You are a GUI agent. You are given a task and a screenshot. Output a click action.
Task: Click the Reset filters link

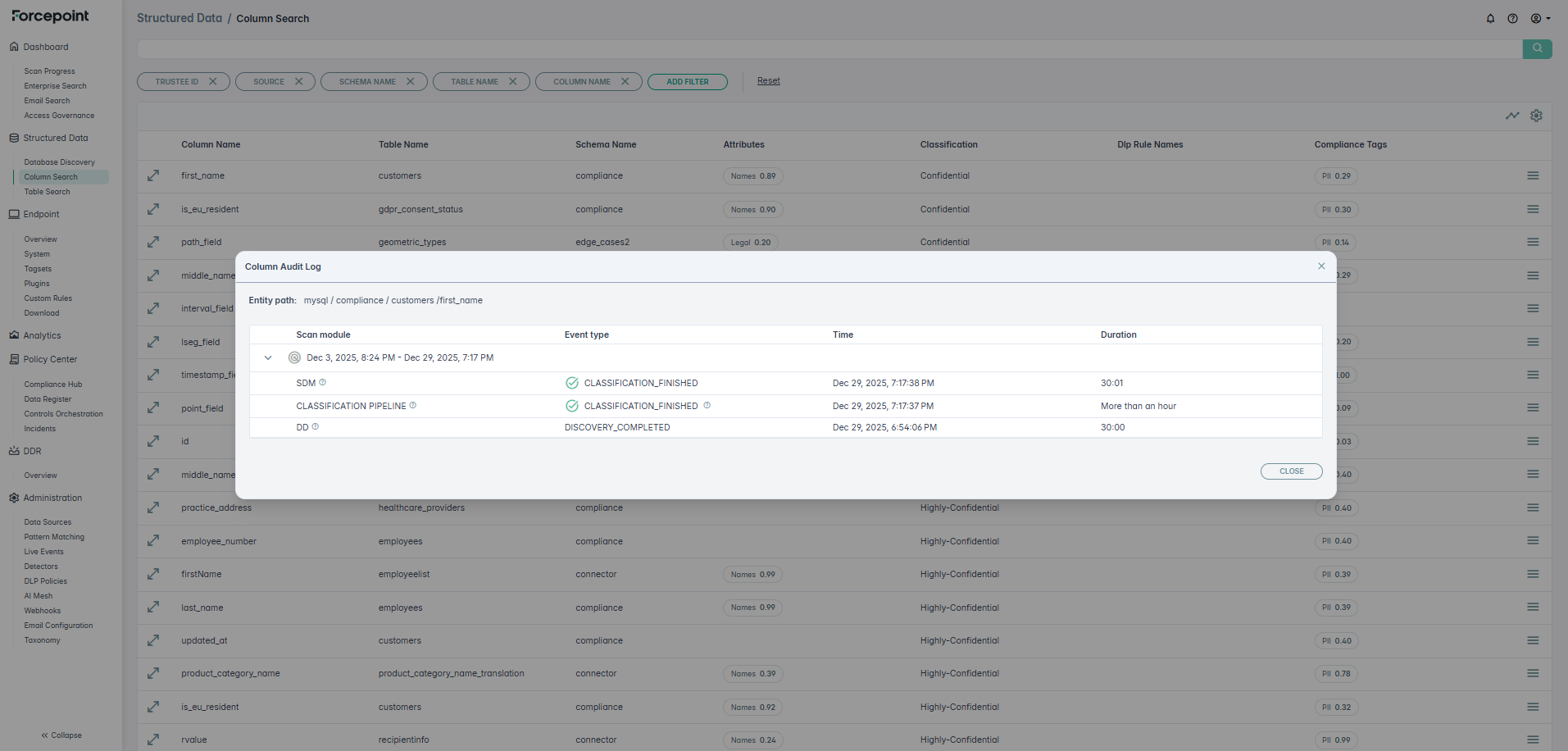[x=768, y=81]
